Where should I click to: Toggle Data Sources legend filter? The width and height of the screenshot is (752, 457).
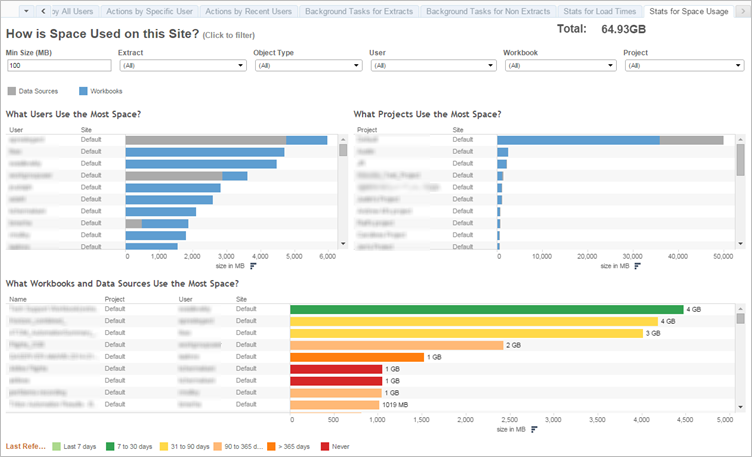(33, 91)
